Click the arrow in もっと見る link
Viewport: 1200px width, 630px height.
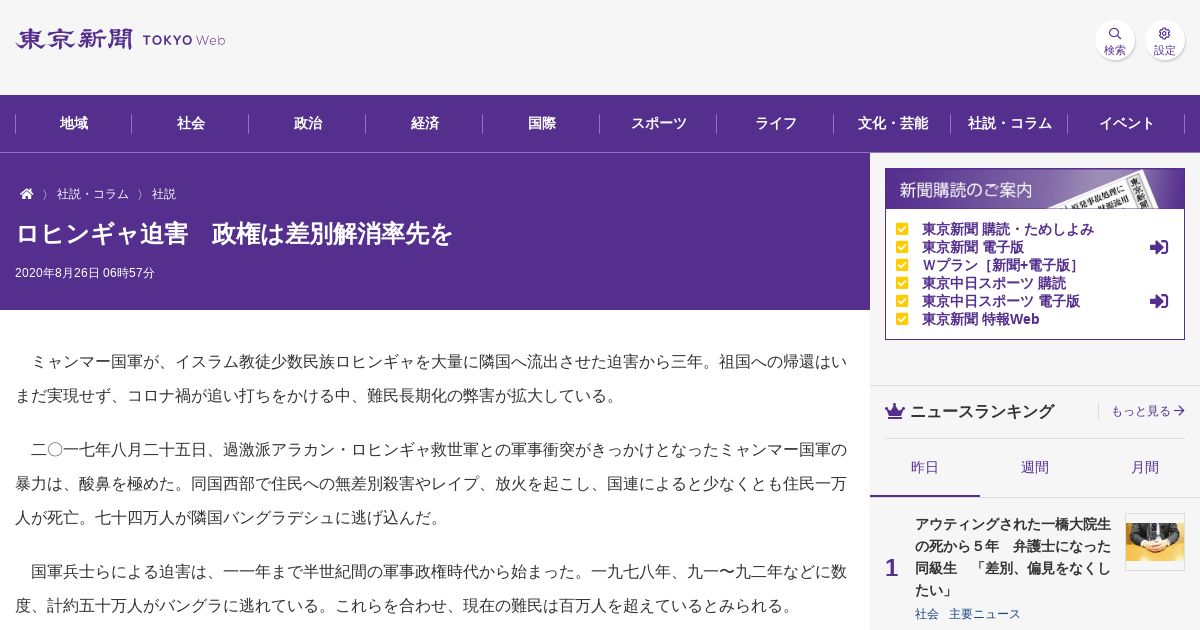click(1179, 411)
